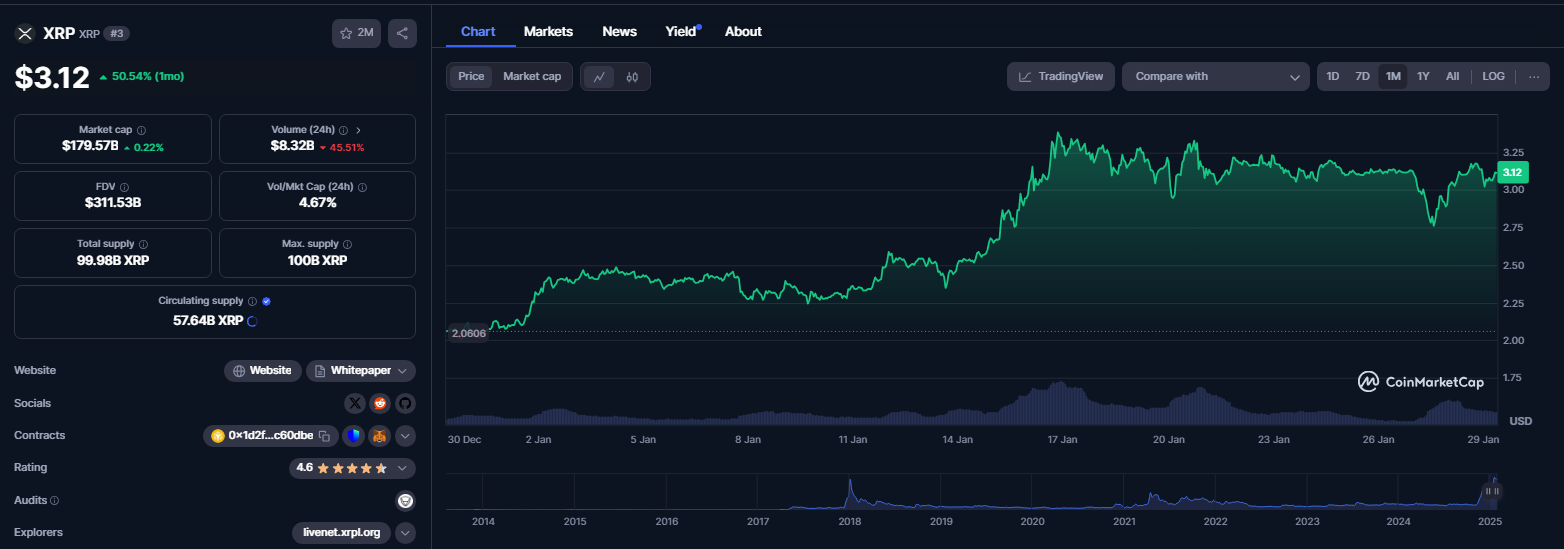Screen dimensions: 1564x549
Task: Toggle LOG scale on the chart
Action: [1493, 77]
